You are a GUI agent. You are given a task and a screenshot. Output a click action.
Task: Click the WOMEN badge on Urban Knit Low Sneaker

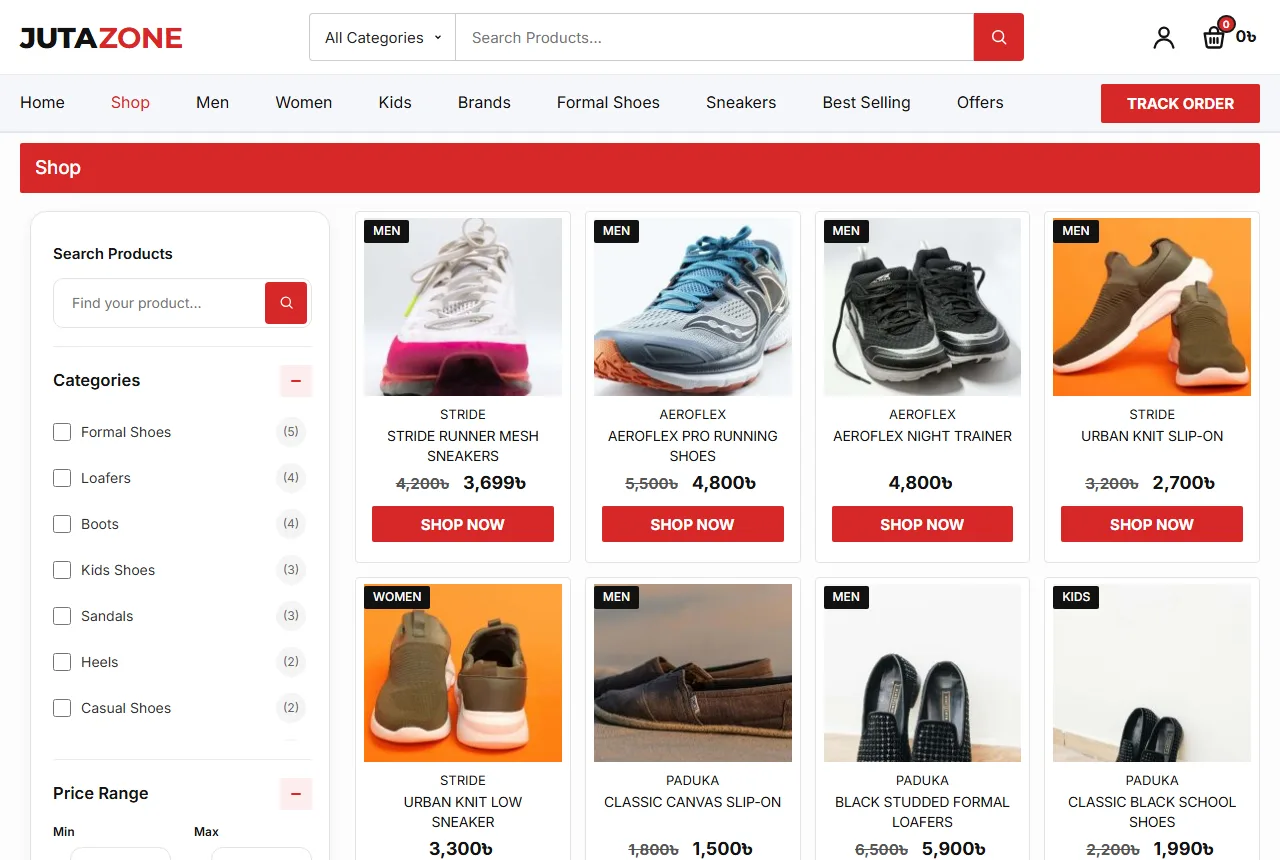tap(397, 597)
